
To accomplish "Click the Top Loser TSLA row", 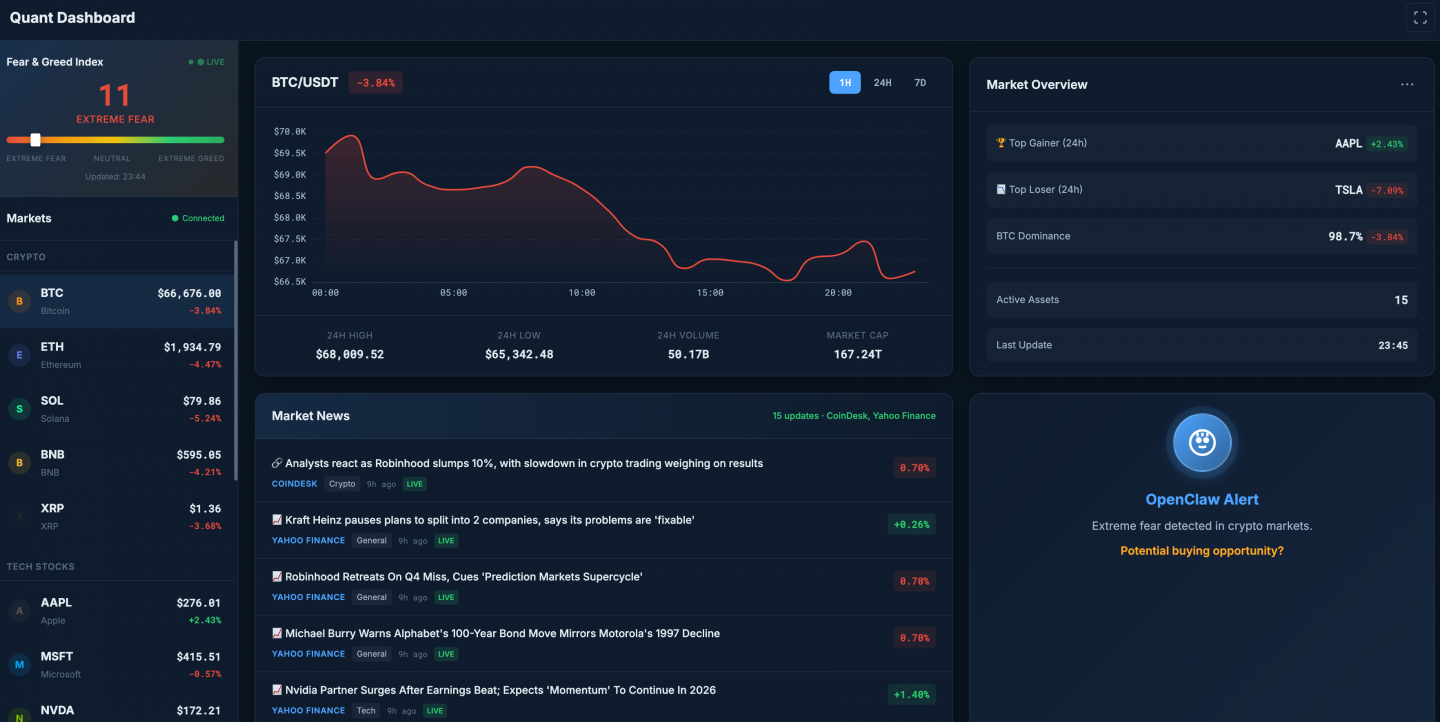I will coord(1201,190).
